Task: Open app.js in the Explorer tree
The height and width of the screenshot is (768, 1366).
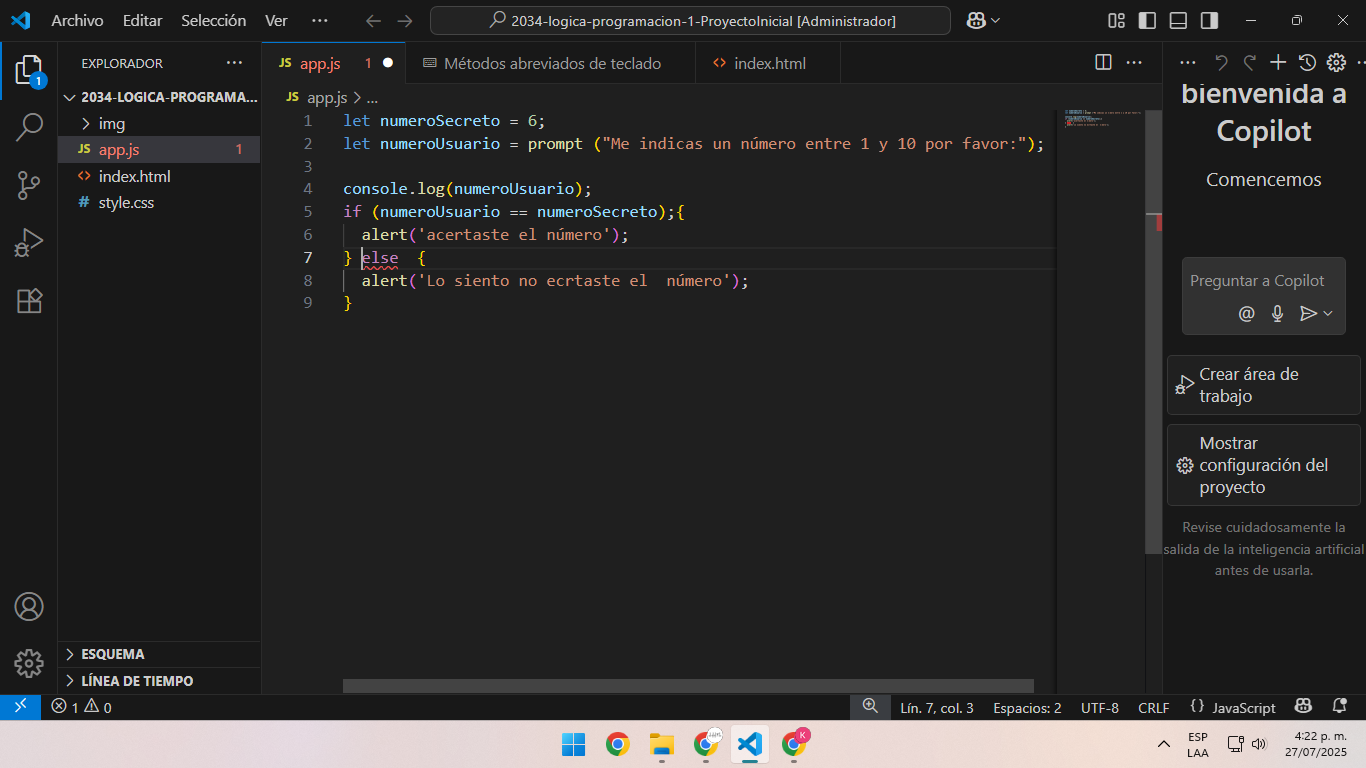Action: (x=159, y=150)
